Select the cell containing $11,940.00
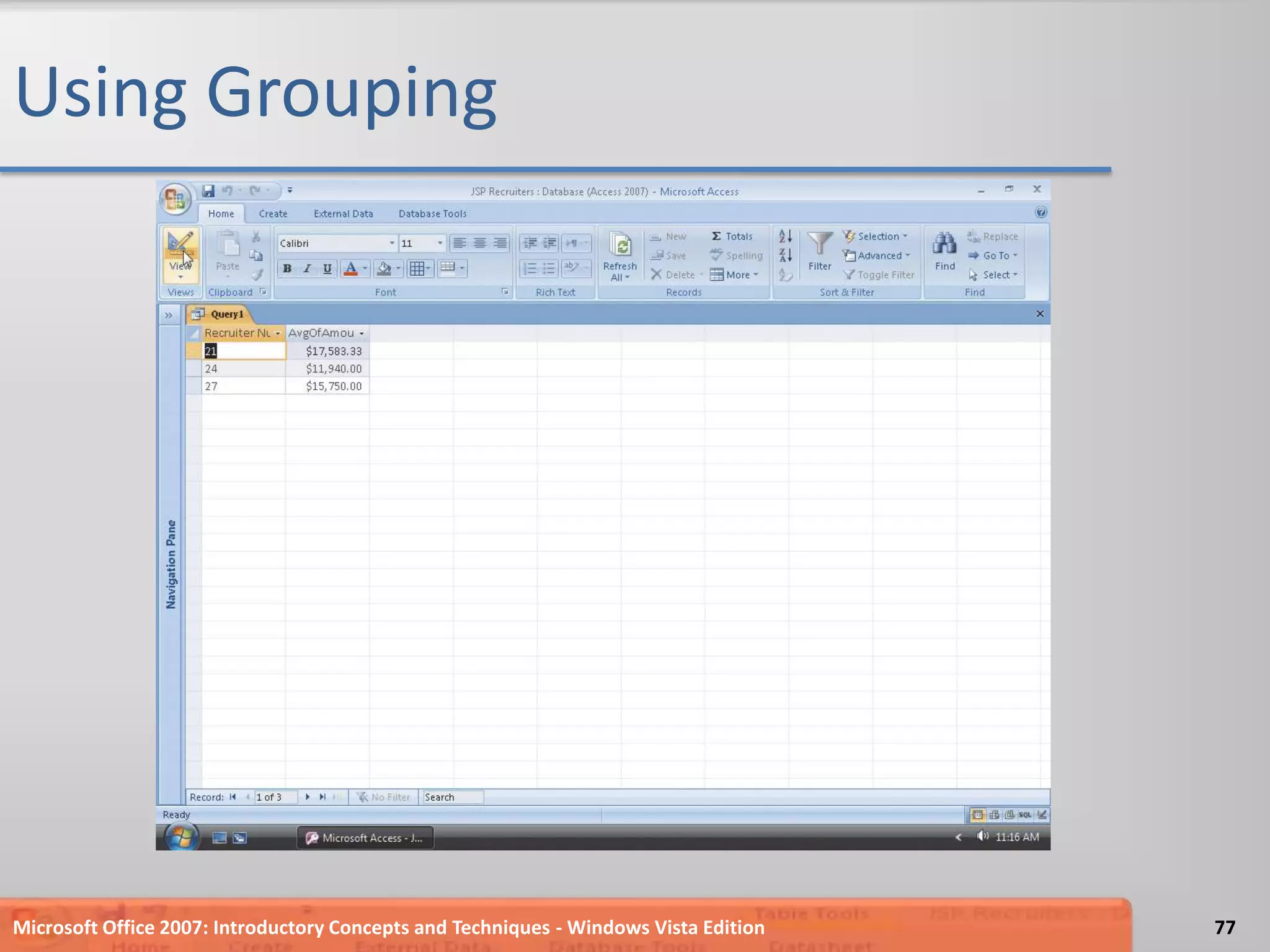The height and width of the screenshot is (952, 1270). point(327,369)
